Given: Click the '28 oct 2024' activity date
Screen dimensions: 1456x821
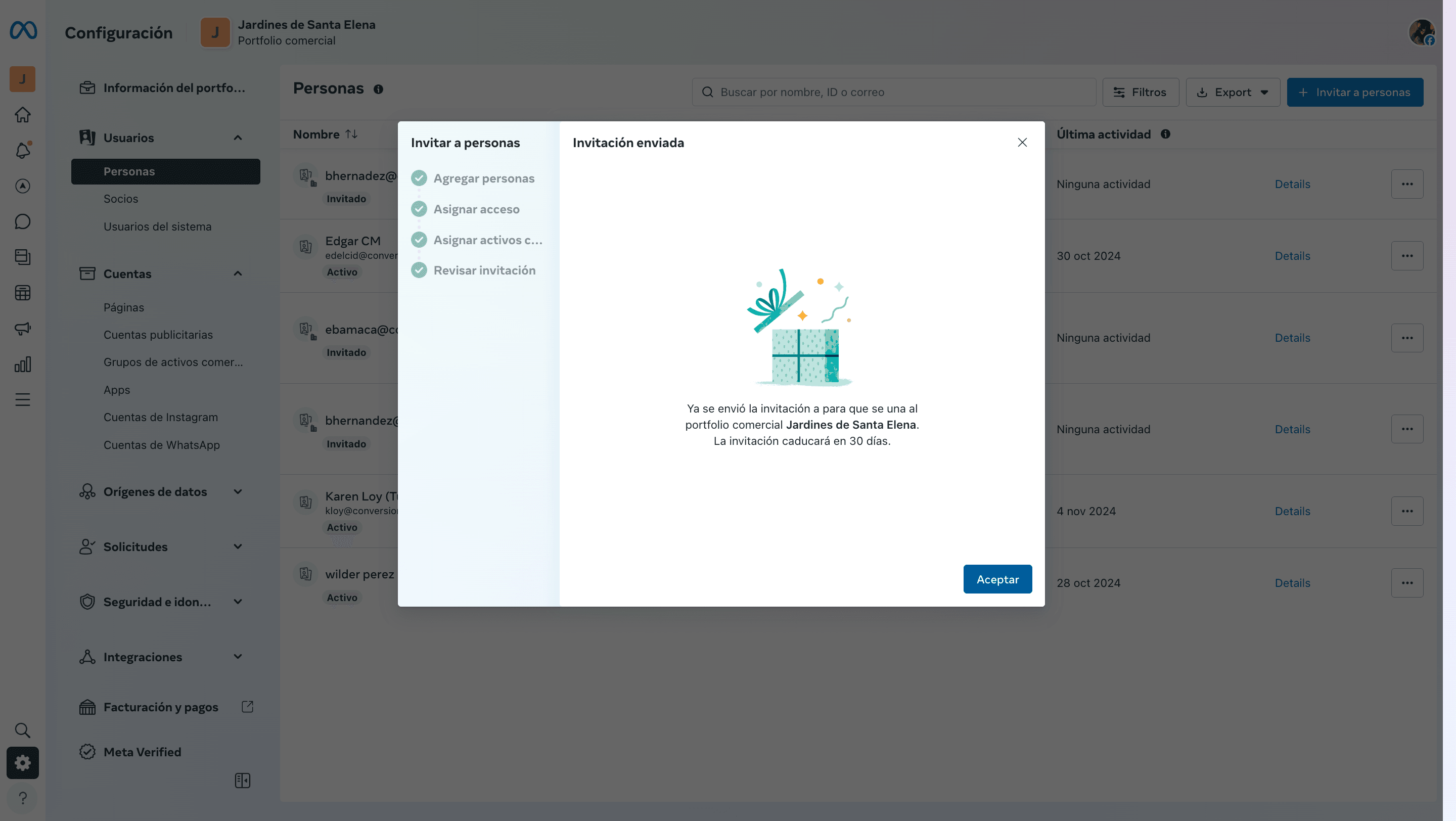Looking at the screenshot, I should (x=1088, y=583).
